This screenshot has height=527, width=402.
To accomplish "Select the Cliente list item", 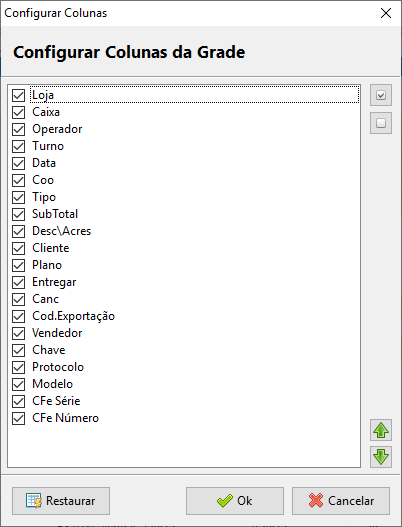I will tap(51, 248).
